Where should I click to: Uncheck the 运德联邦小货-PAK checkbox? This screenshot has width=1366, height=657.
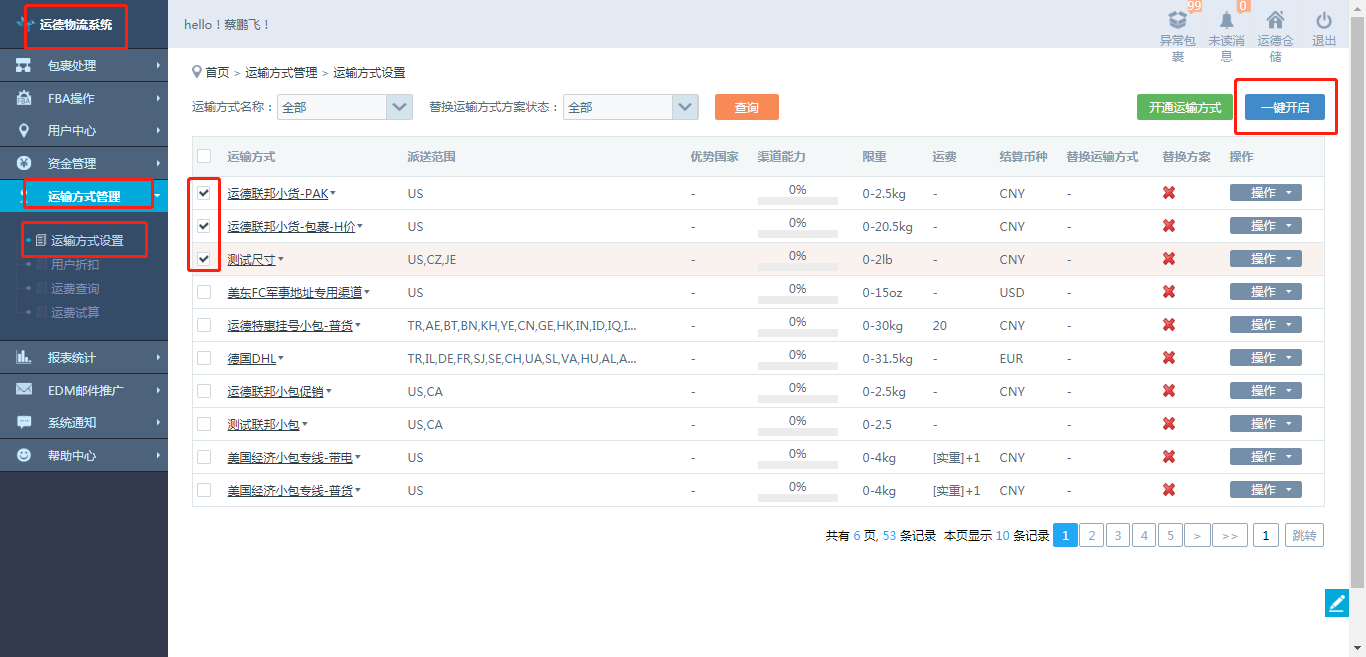point(204,193)
